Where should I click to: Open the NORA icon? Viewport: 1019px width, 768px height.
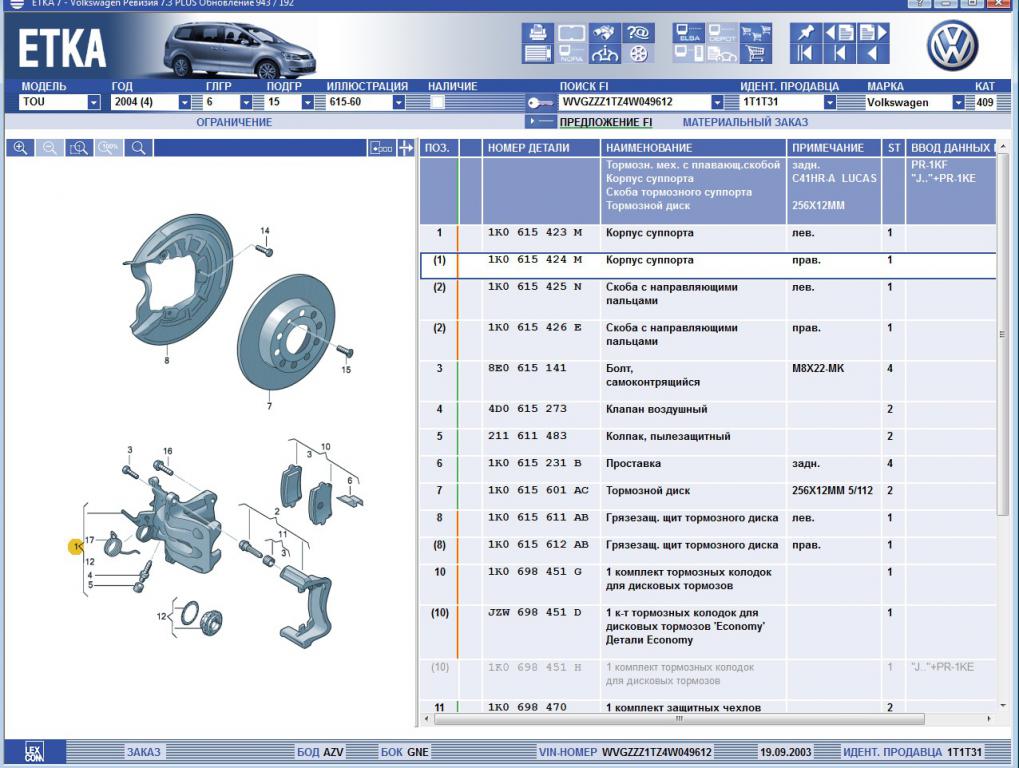pos(571,54)
